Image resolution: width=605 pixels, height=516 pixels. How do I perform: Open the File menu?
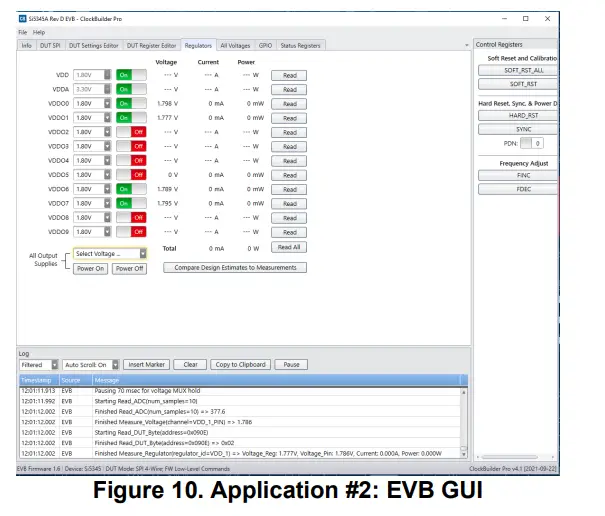22,32
